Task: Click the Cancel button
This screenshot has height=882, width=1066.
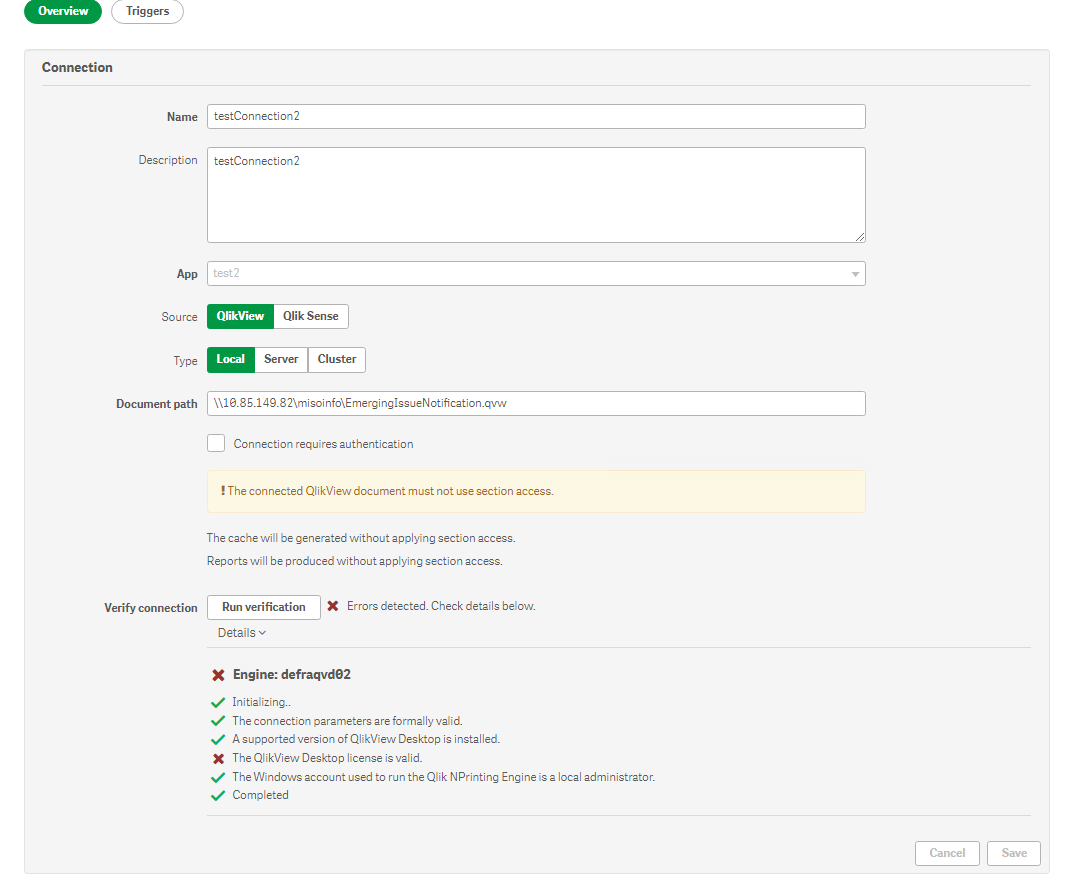Action: pos(947,853)
